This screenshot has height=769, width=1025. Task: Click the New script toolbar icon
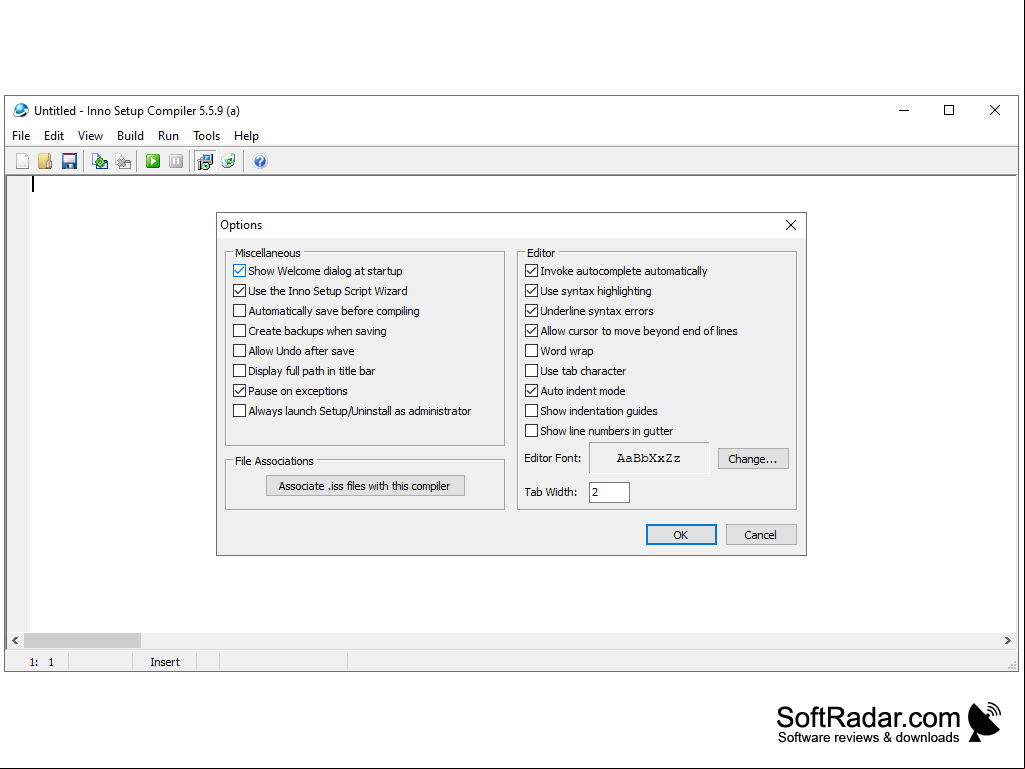coord(22,162)
